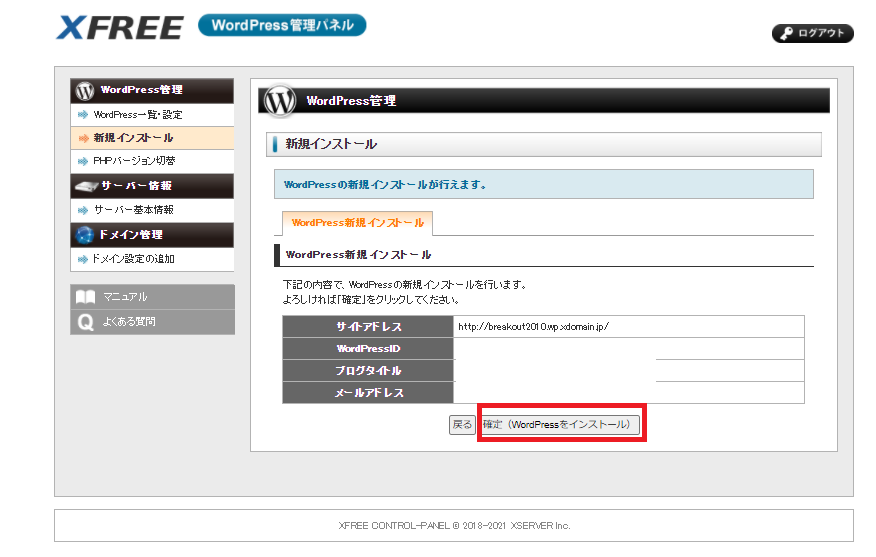876x557 pixels.
Task: Click the Q icon beside よくある質問
Action: [85, 322]
